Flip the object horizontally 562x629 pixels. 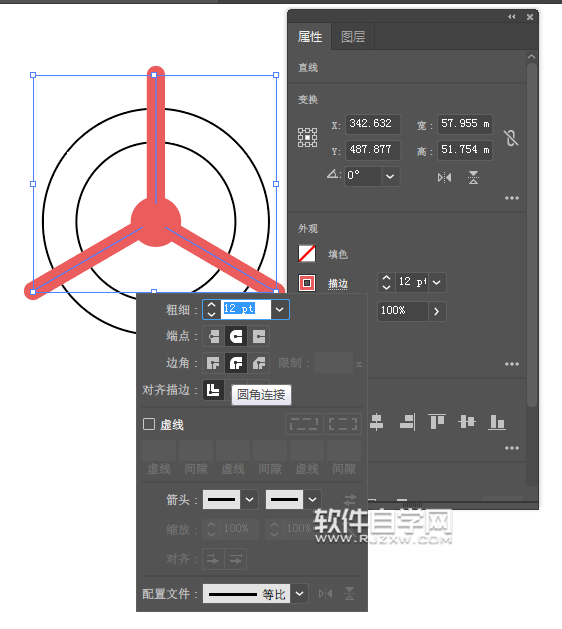point(444,177)
